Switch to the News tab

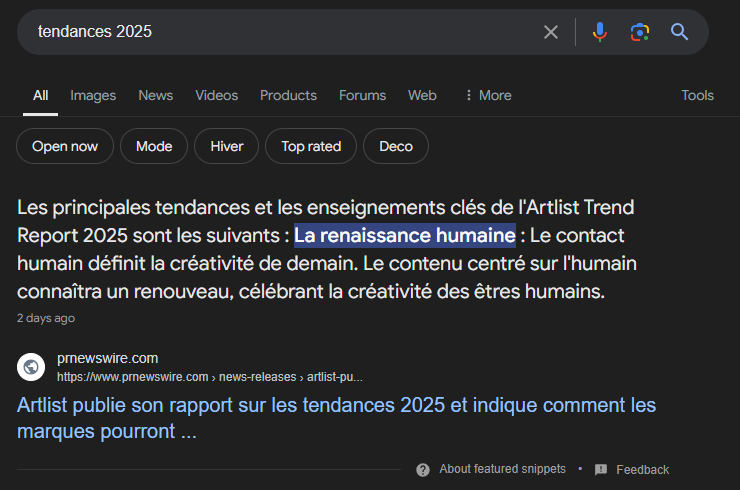[156, 95]
